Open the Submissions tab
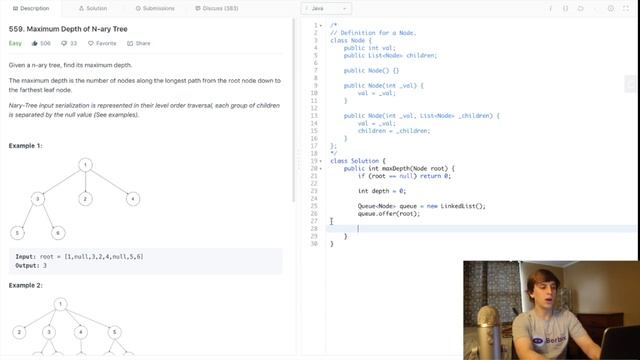 click(x=155, y=8)
